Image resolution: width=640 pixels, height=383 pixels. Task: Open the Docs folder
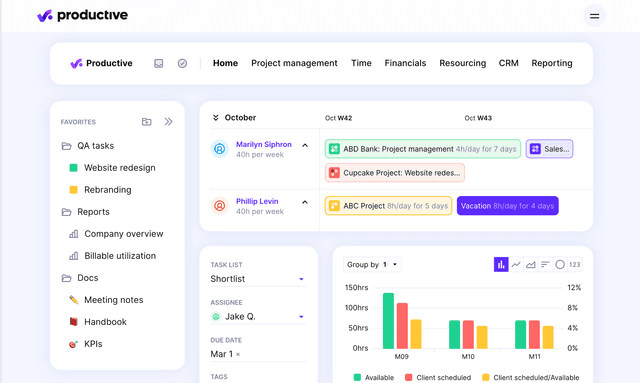(x=80, y=278)
